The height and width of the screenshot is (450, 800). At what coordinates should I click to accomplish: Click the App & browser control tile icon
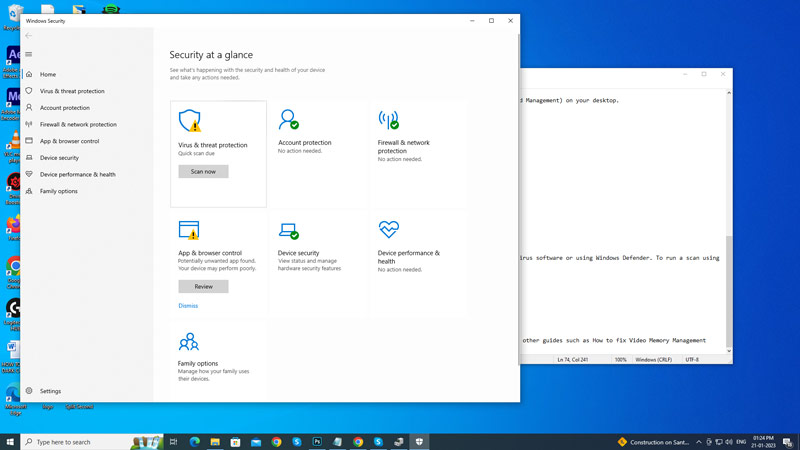click(189, 230)
